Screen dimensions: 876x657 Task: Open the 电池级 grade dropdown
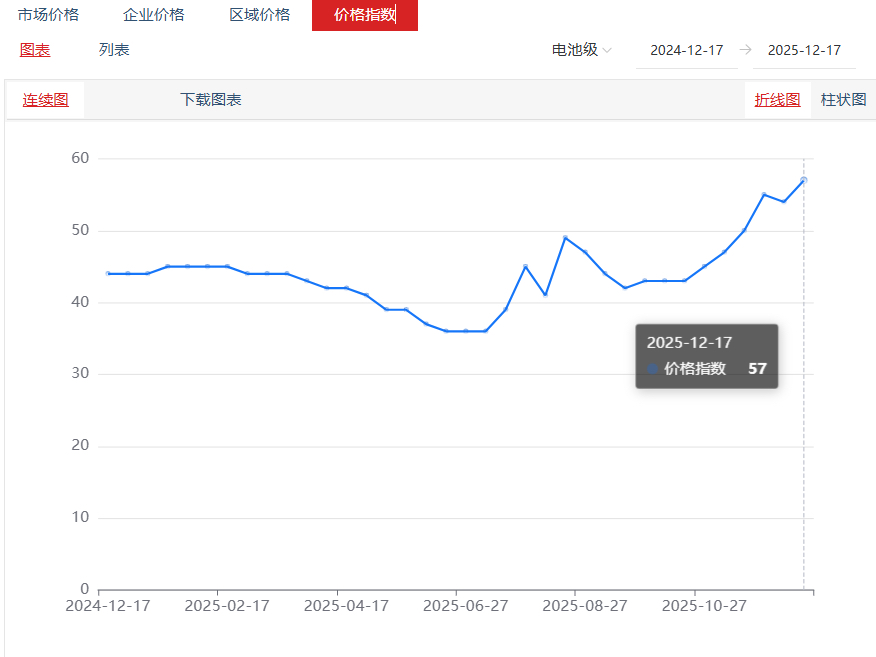pyautogui.click(x=582, y=50)
